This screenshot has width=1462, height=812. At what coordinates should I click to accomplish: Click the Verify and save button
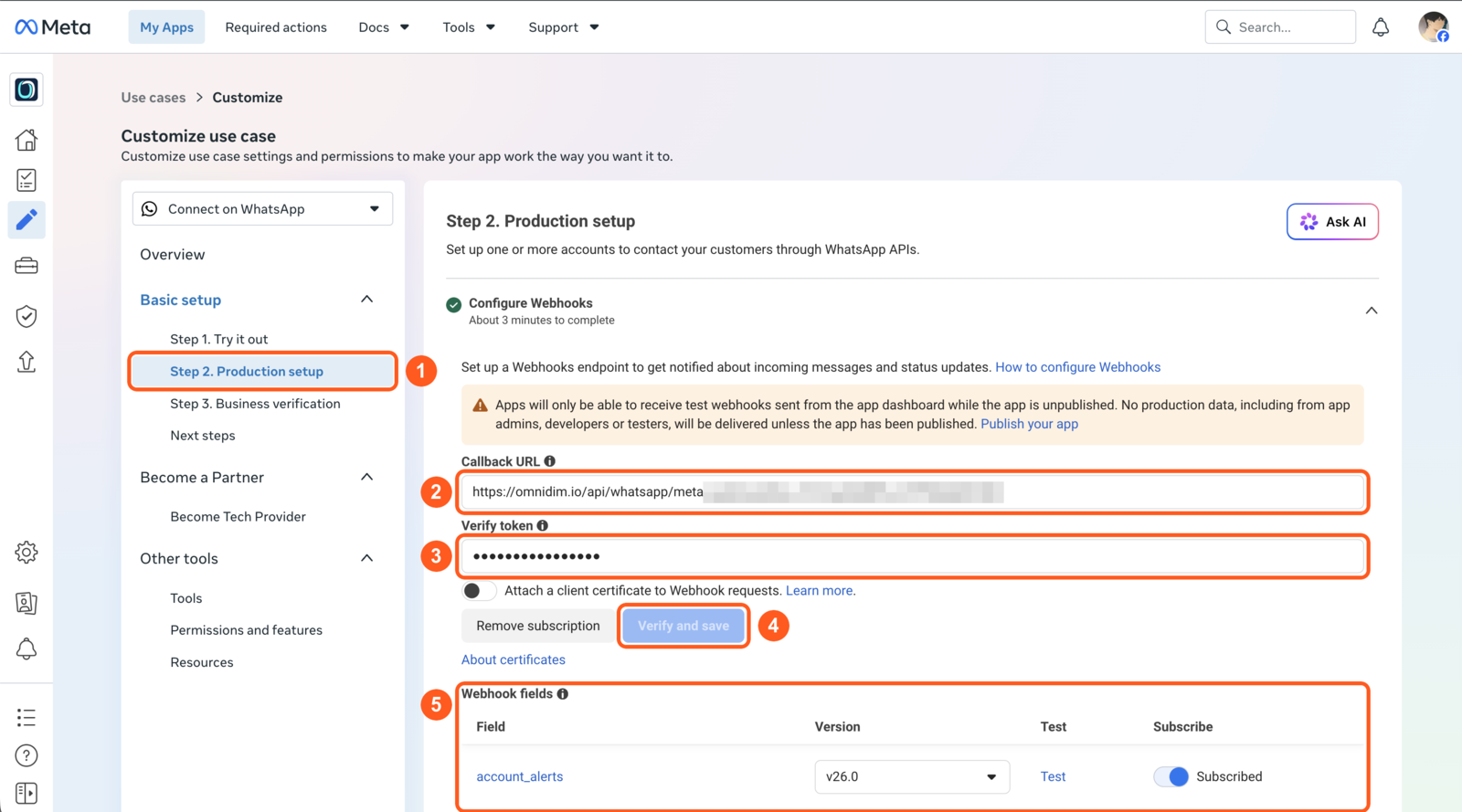click(683, 626)
